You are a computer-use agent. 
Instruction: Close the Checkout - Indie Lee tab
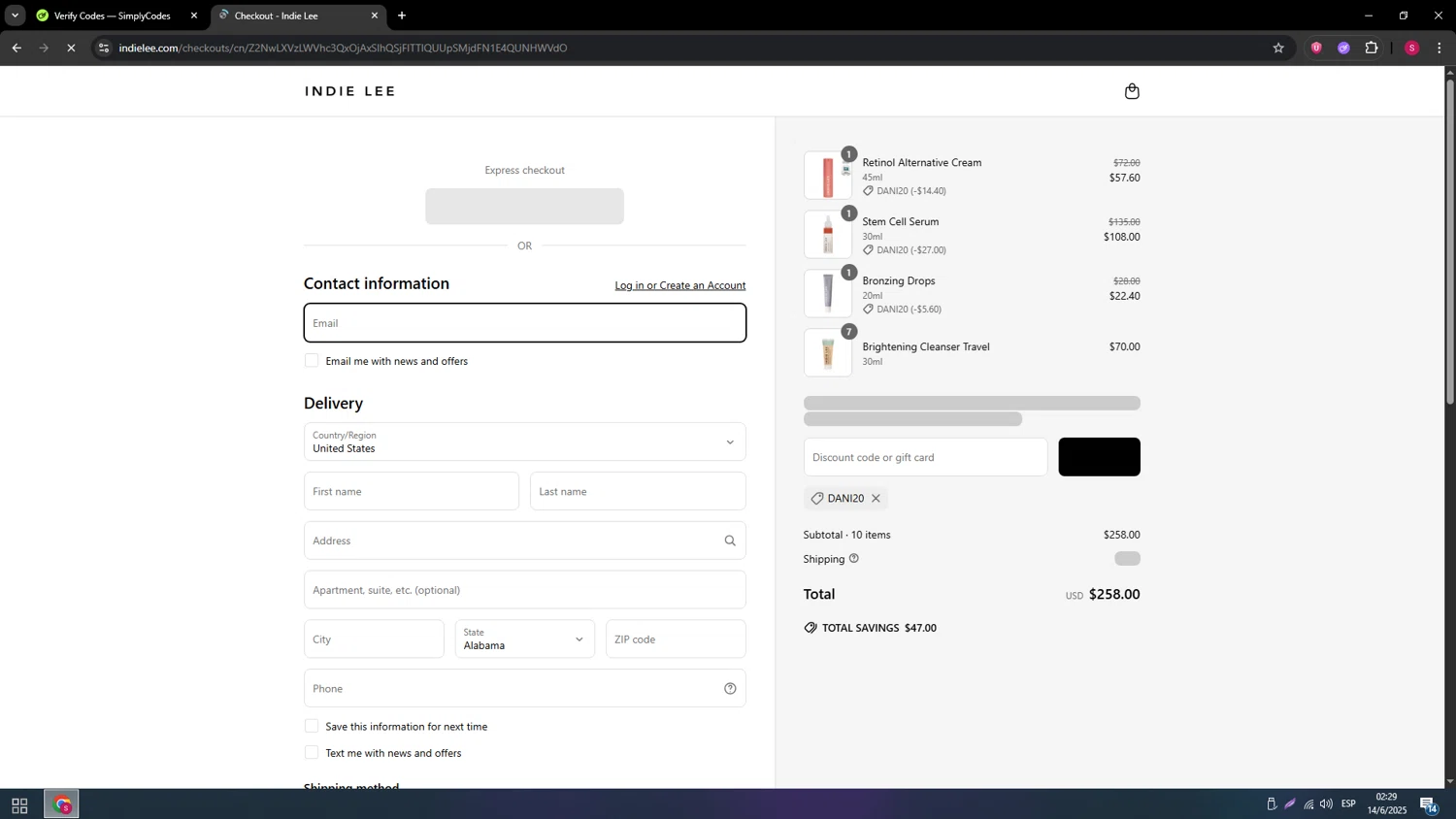pos(375,16)
